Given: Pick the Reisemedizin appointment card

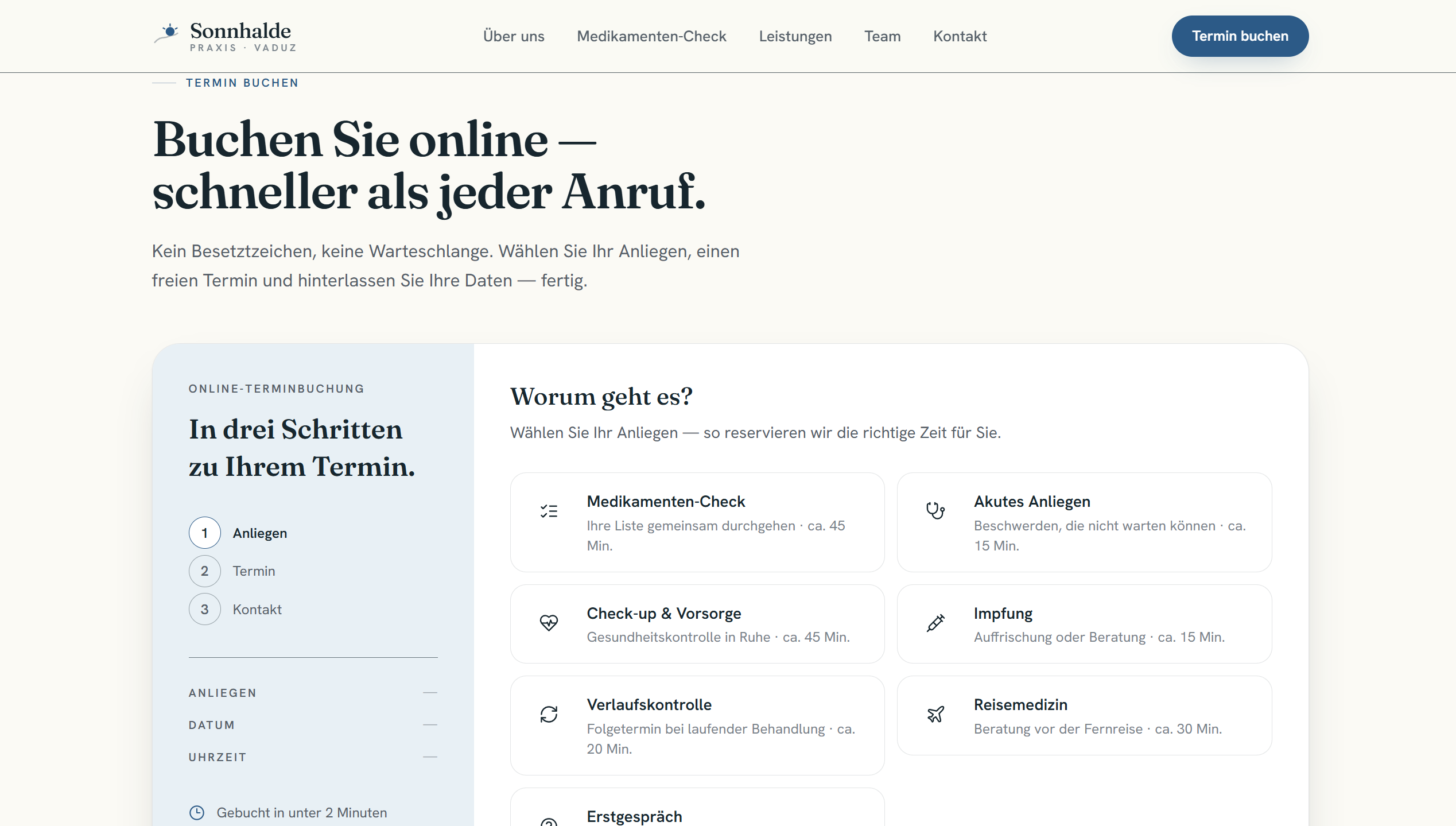Looking at the screenshot, I should point(1085,715).
